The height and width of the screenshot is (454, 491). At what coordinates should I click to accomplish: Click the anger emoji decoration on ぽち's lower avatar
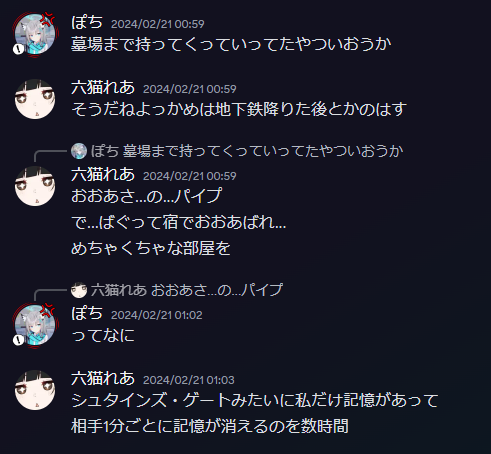point(48,310)
